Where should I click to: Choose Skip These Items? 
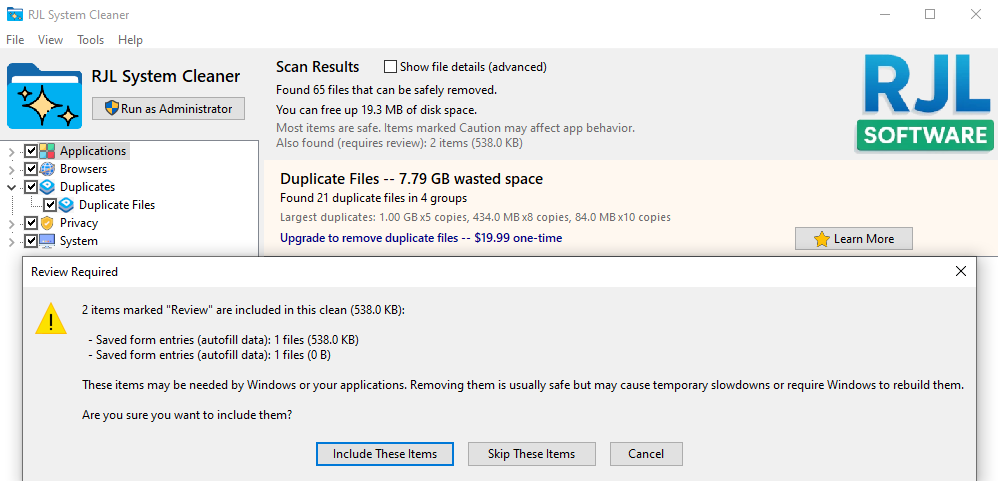531,454
